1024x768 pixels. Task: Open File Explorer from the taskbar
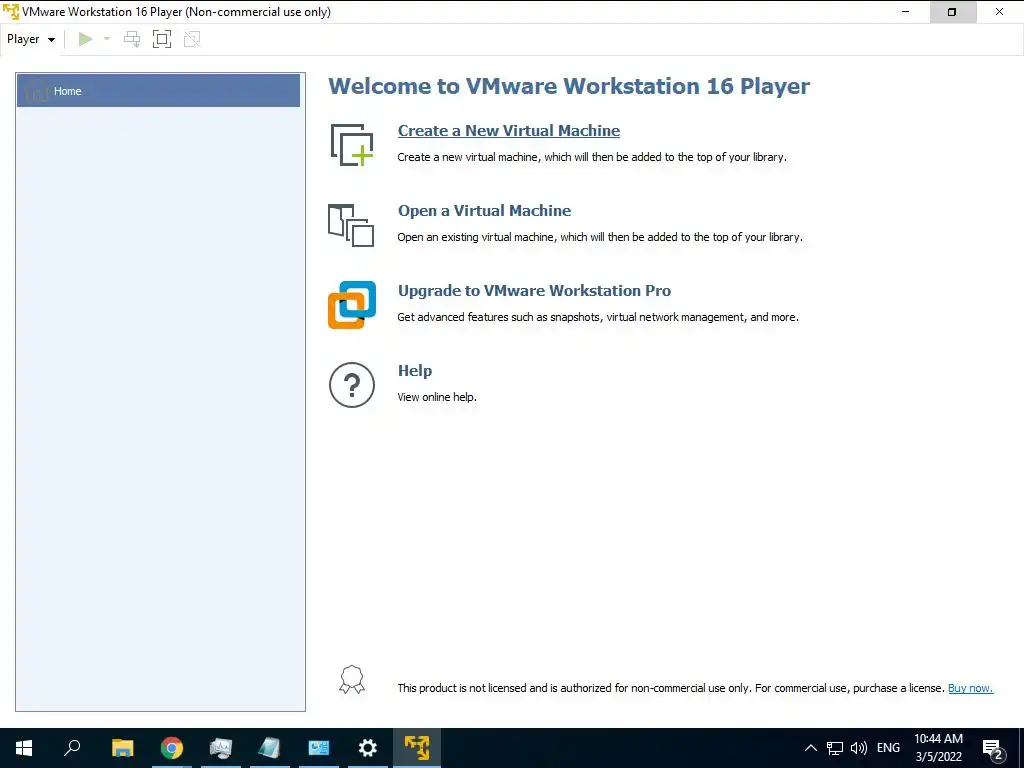coord(122,748)
